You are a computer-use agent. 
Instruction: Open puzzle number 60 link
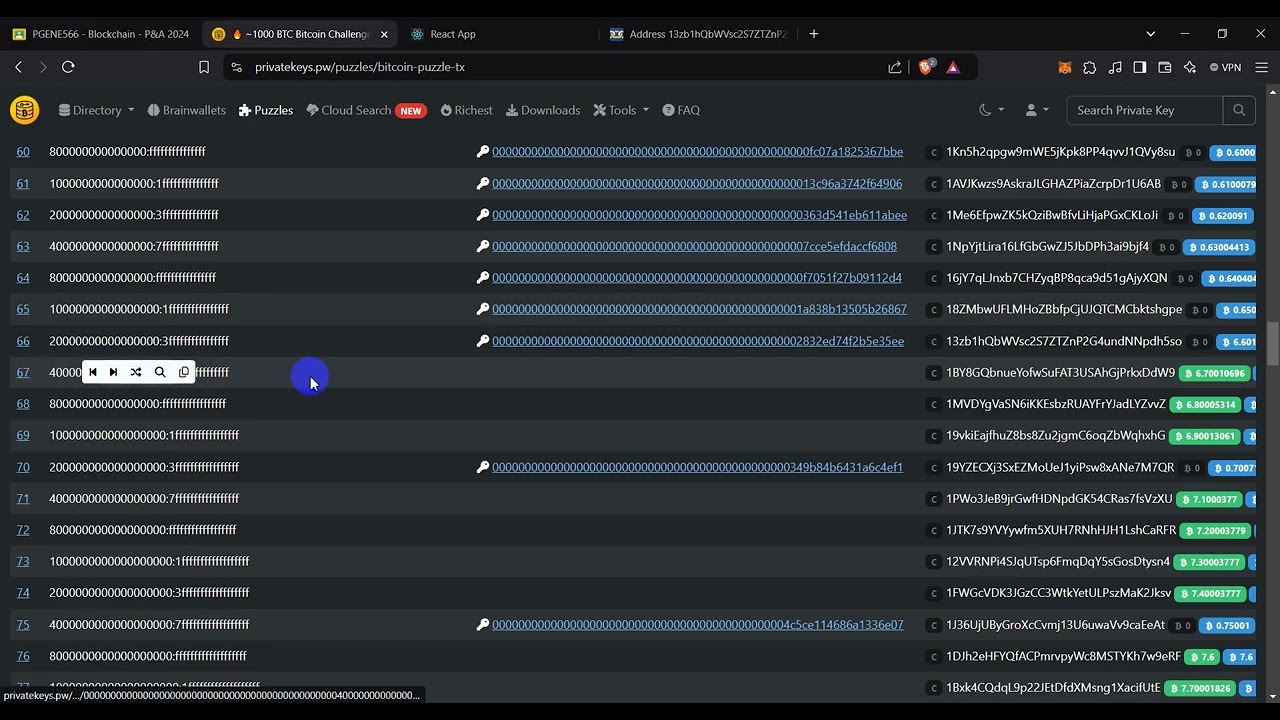coord(23,152)
